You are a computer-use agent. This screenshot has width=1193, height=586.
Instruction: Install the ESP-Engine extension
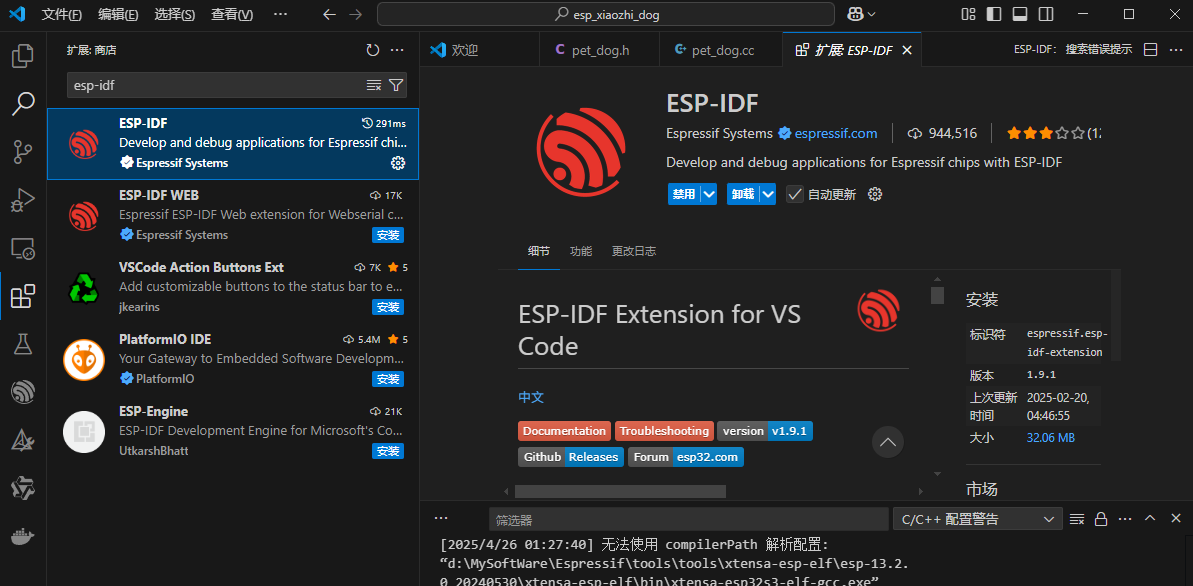(x=388, y=451)
